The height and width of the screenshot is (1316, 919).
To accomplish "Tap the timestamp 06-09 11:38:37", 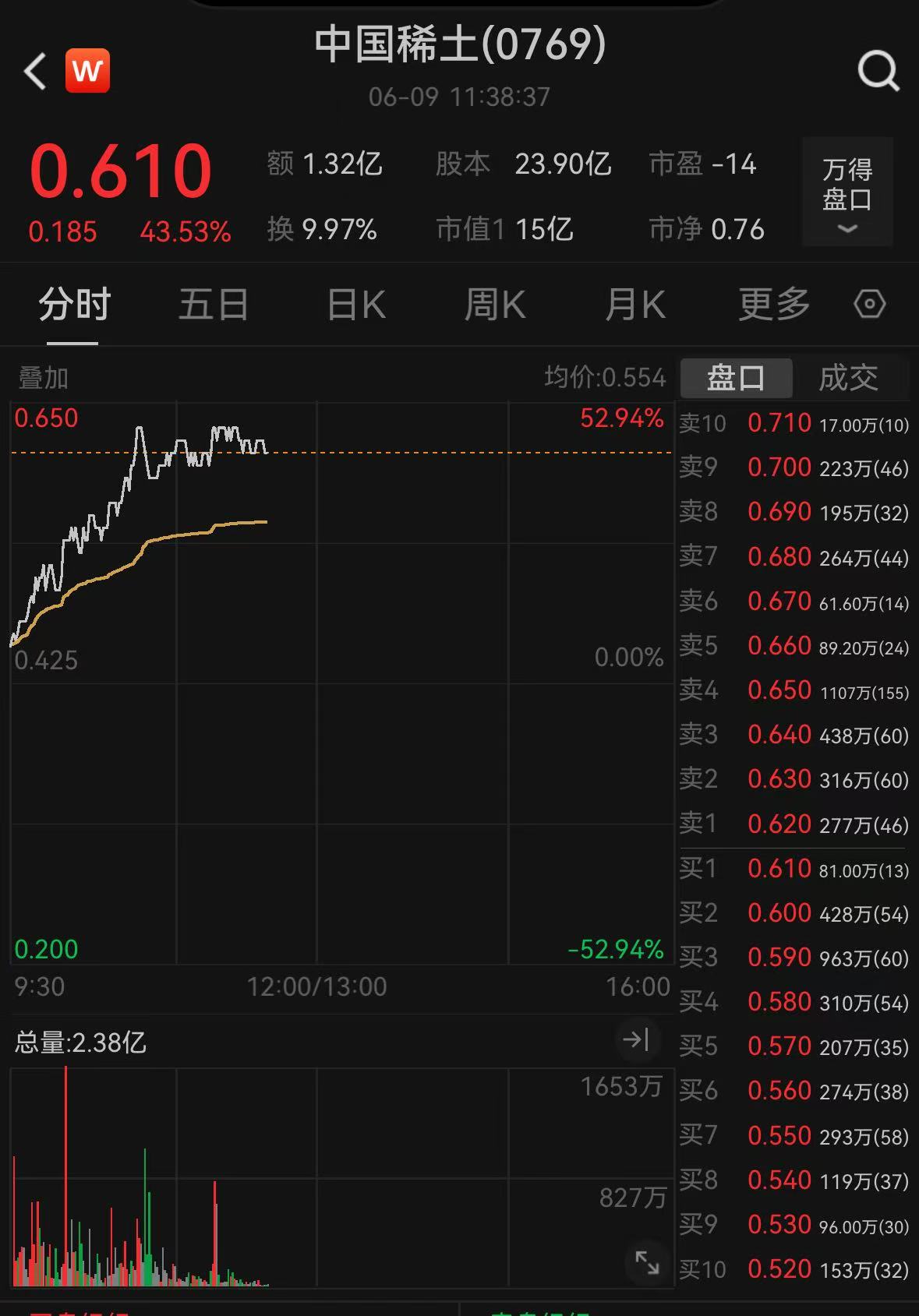I will click(459, 97).
